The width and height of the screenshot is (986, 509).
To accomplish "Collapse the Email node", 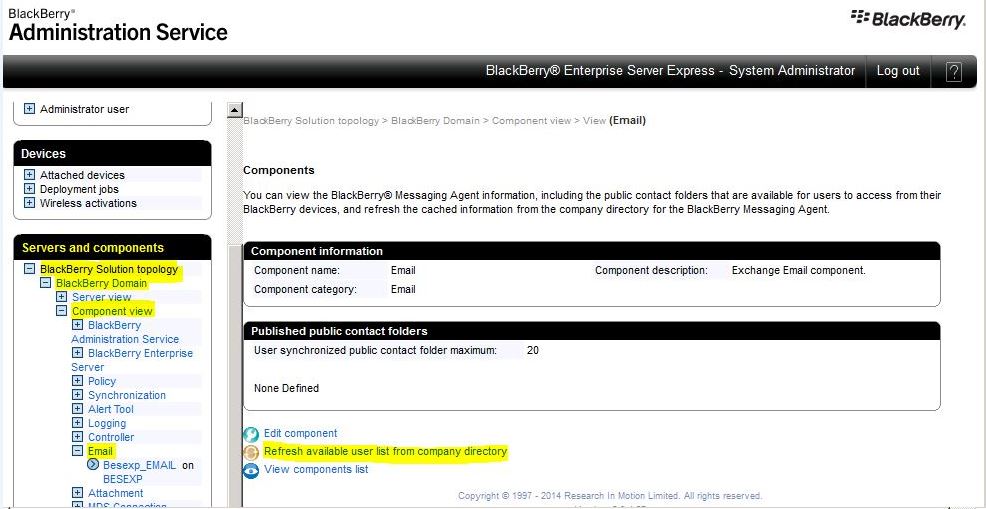I will (x=77, y=450).
